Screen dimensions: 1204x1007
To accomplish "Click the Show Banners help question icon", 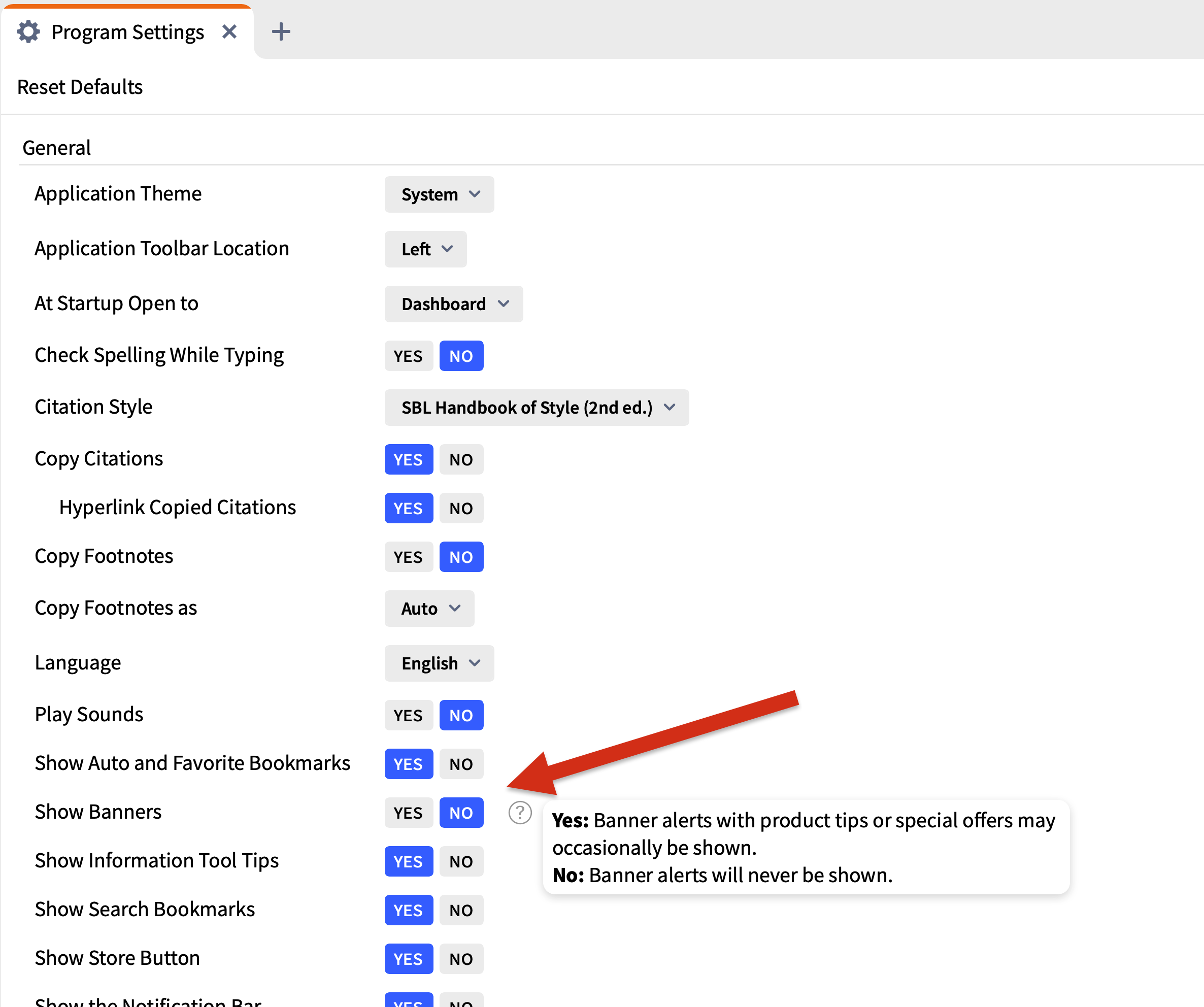I will (x=520, y=813).
